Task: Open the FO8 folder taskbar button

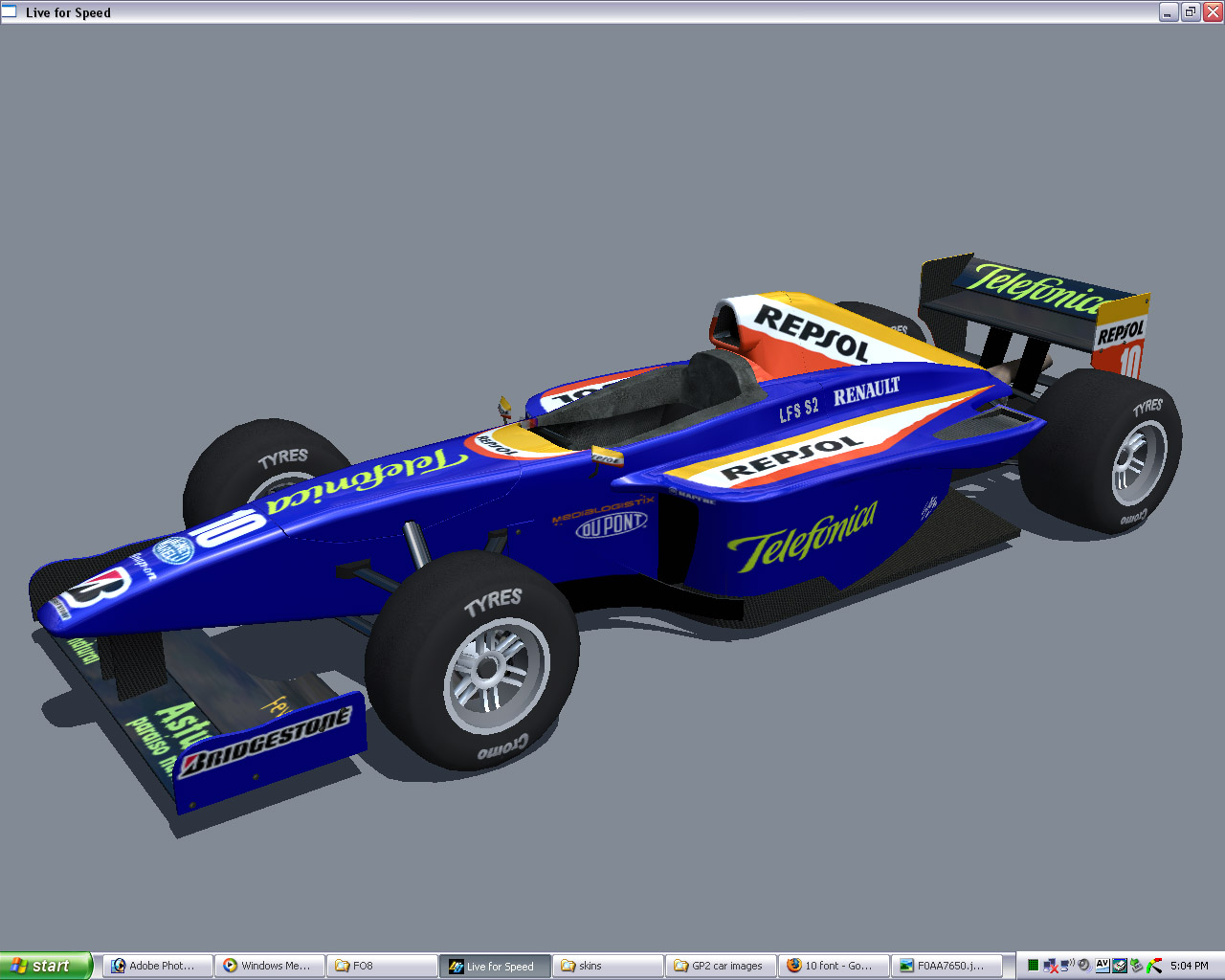Action: (383, 966)
